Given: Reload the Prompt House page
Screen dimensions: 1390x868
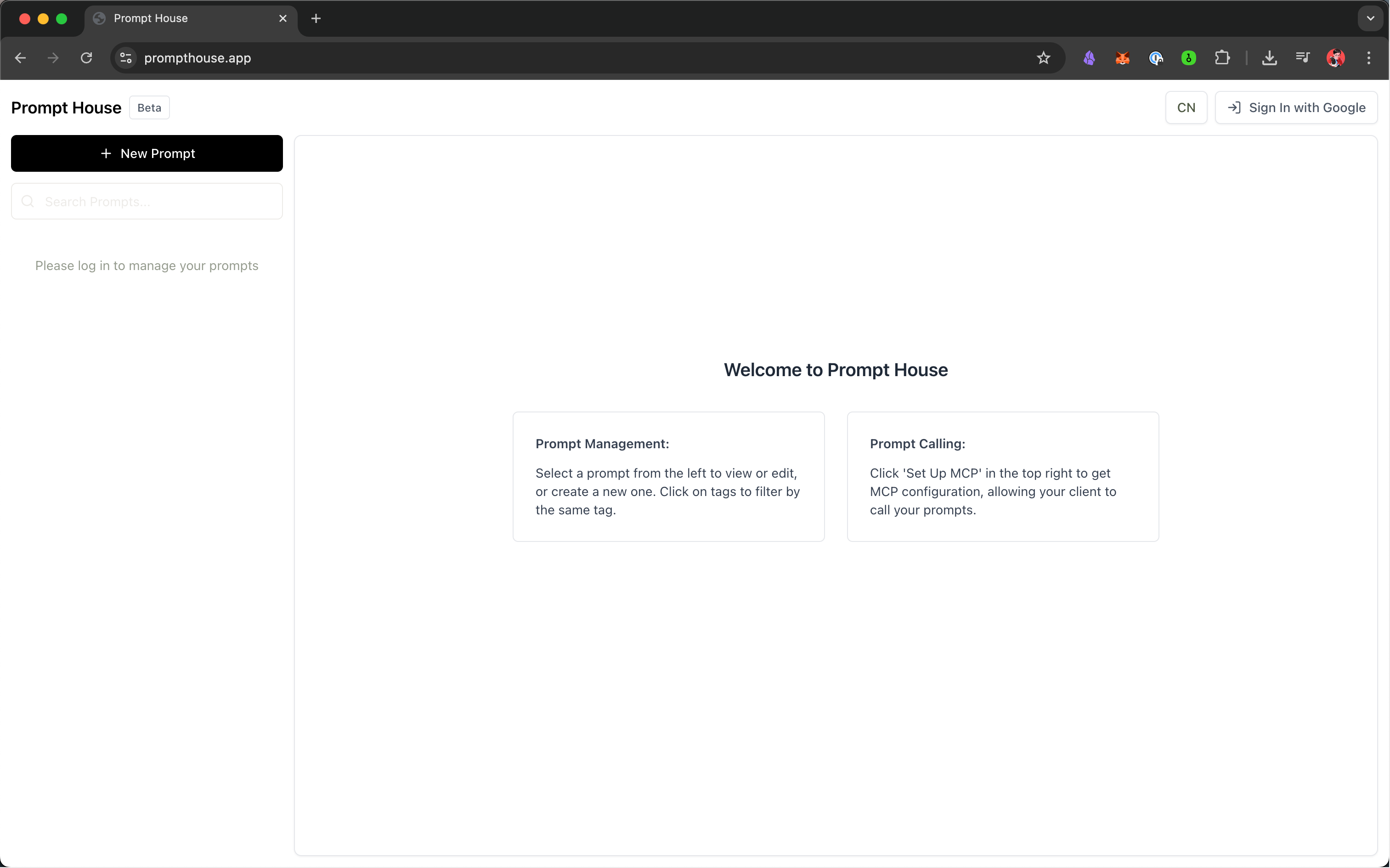Looking at the screenshot, I should pos(86,58).
